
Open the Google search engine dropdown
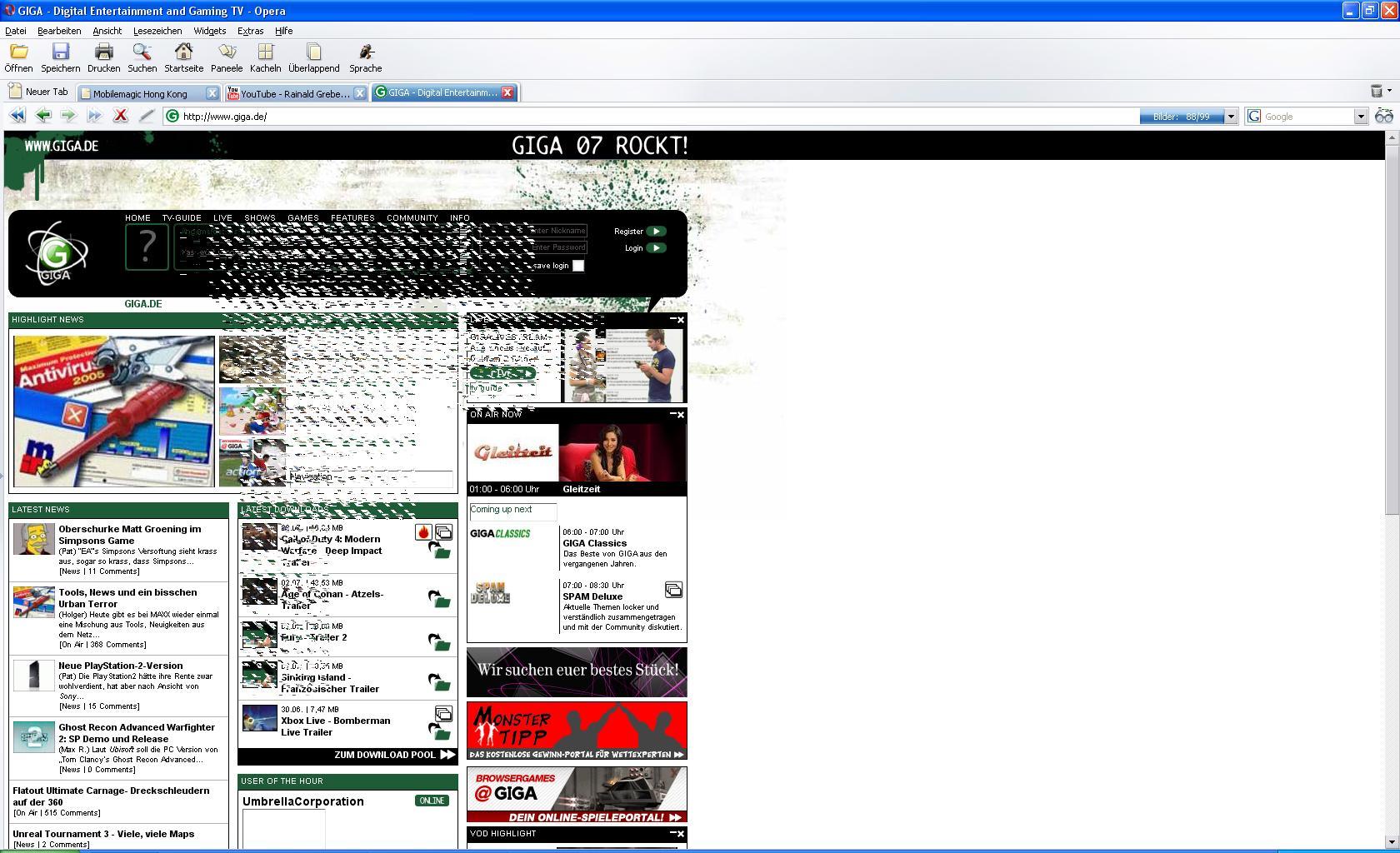(x=1360, y=117)
